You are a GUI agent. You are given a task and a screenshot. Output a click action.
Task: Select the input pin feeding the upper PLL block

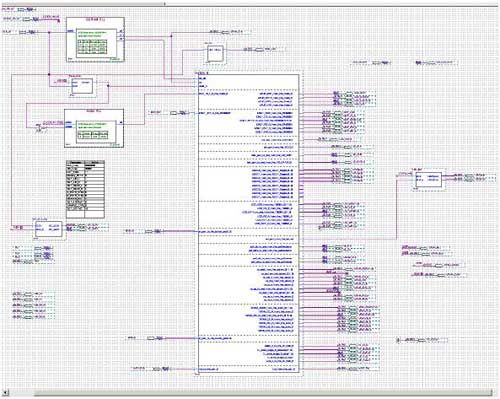21,32
